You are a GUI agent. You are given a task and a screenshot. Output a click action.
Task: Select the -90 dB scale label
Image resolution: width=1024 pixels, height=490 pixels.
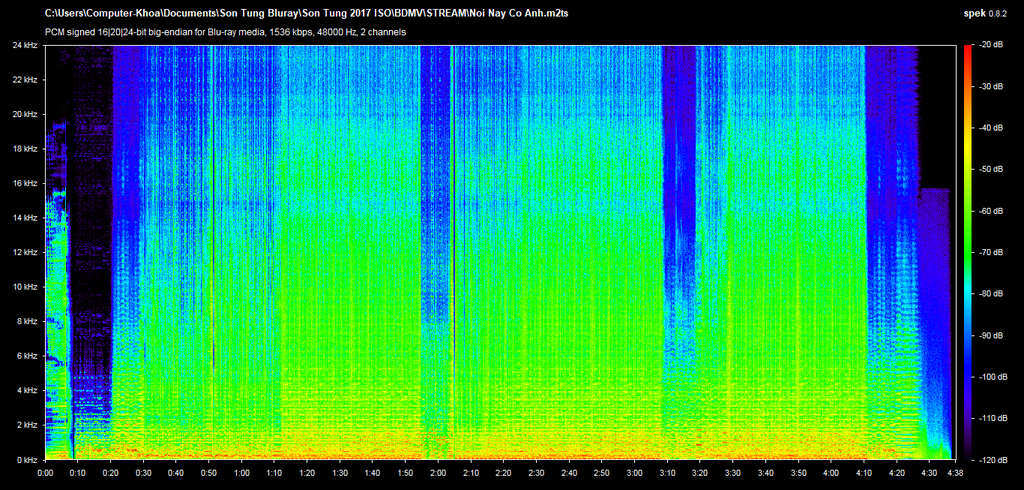990,335
